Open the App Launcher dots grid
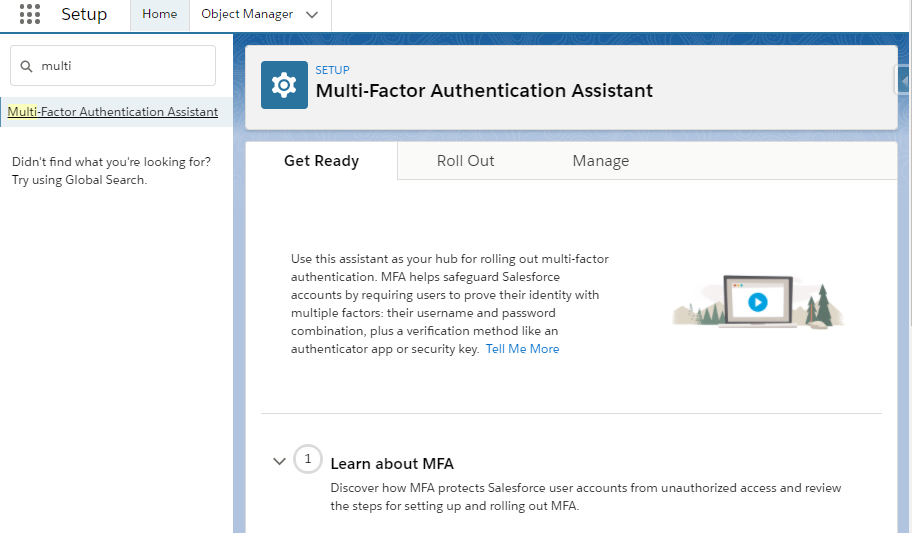 [x=30, y=14]
